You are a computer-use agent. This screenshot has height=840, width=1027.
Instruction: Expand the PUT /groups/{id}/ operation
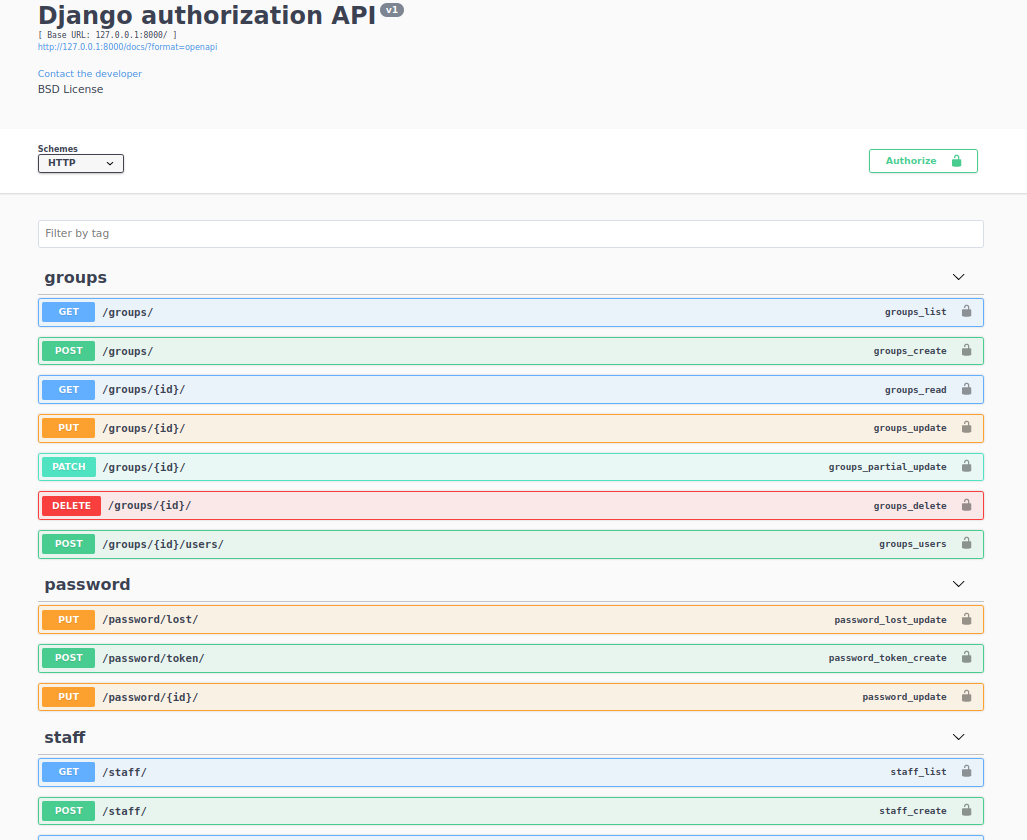tap(511, 428)
